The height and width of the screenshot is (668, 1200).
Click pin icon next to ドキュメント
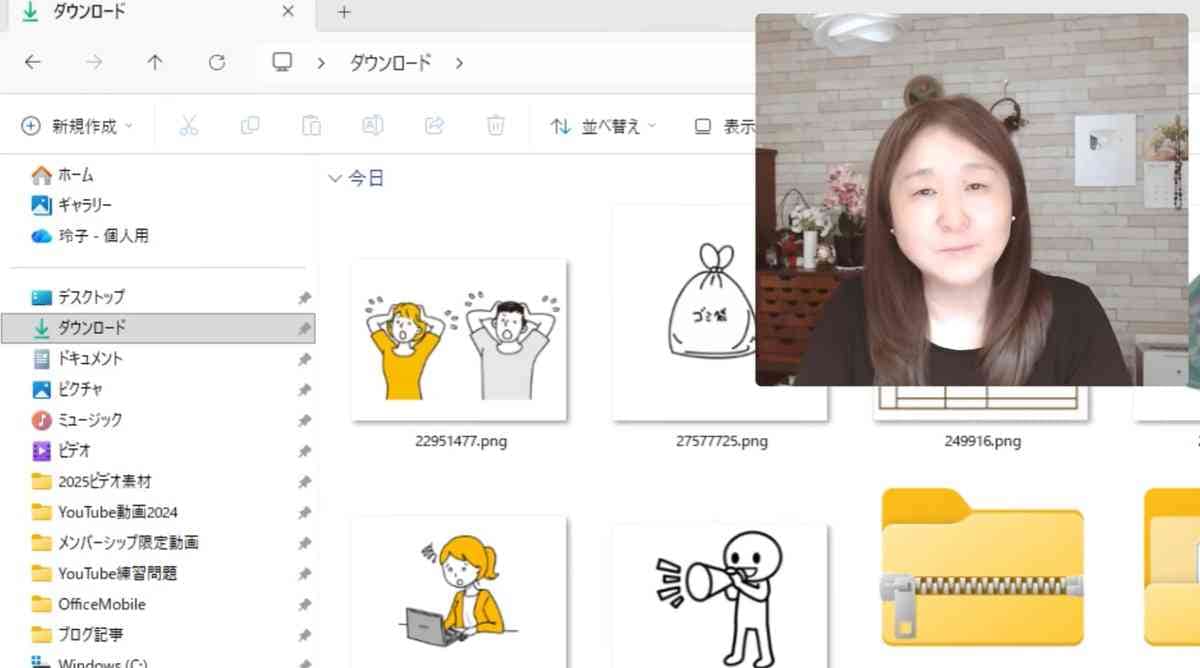[x=304, y=359]
